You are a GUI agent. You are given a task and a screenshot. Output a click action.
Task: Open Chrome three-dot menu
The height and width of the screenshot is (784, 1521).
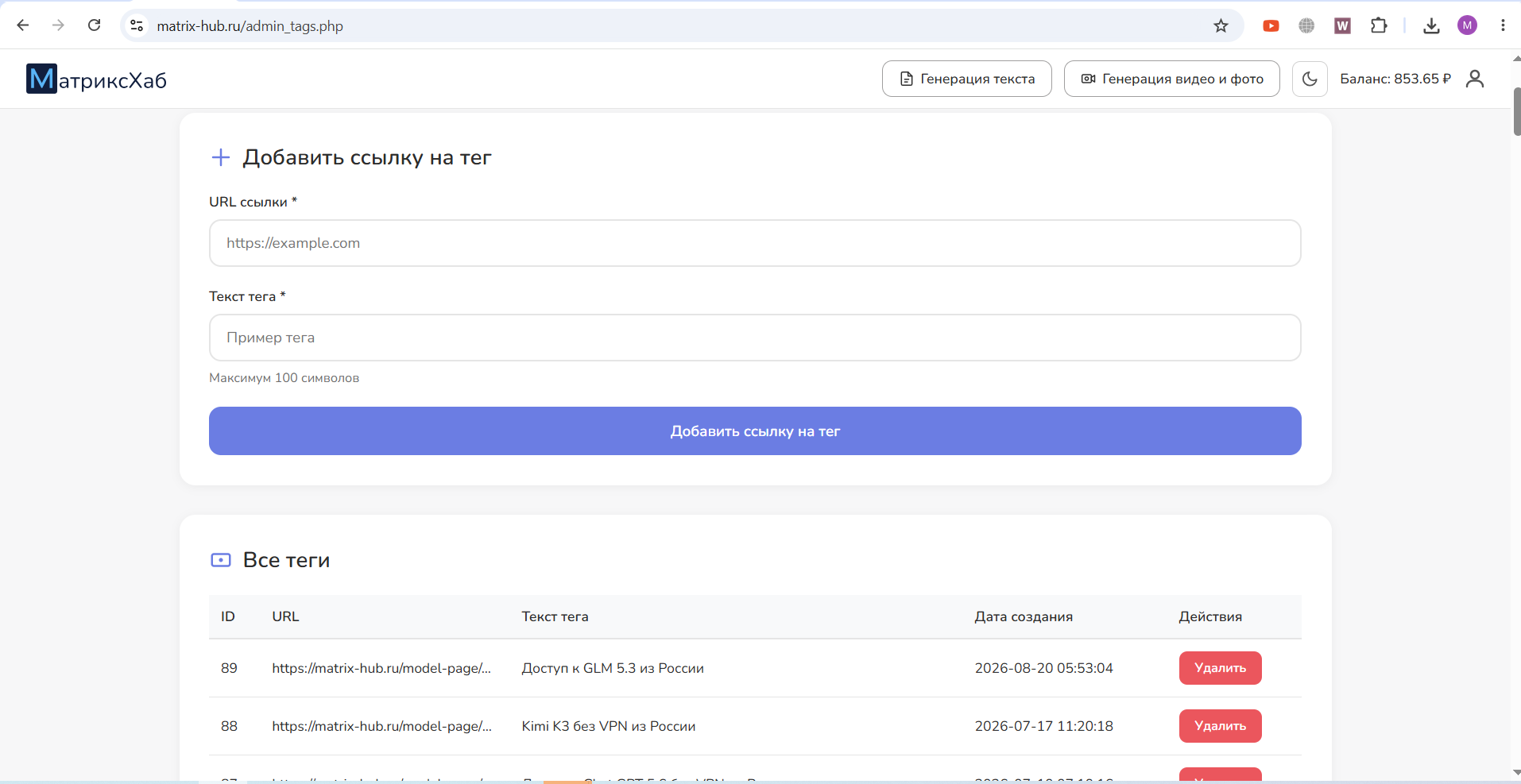1503,25
